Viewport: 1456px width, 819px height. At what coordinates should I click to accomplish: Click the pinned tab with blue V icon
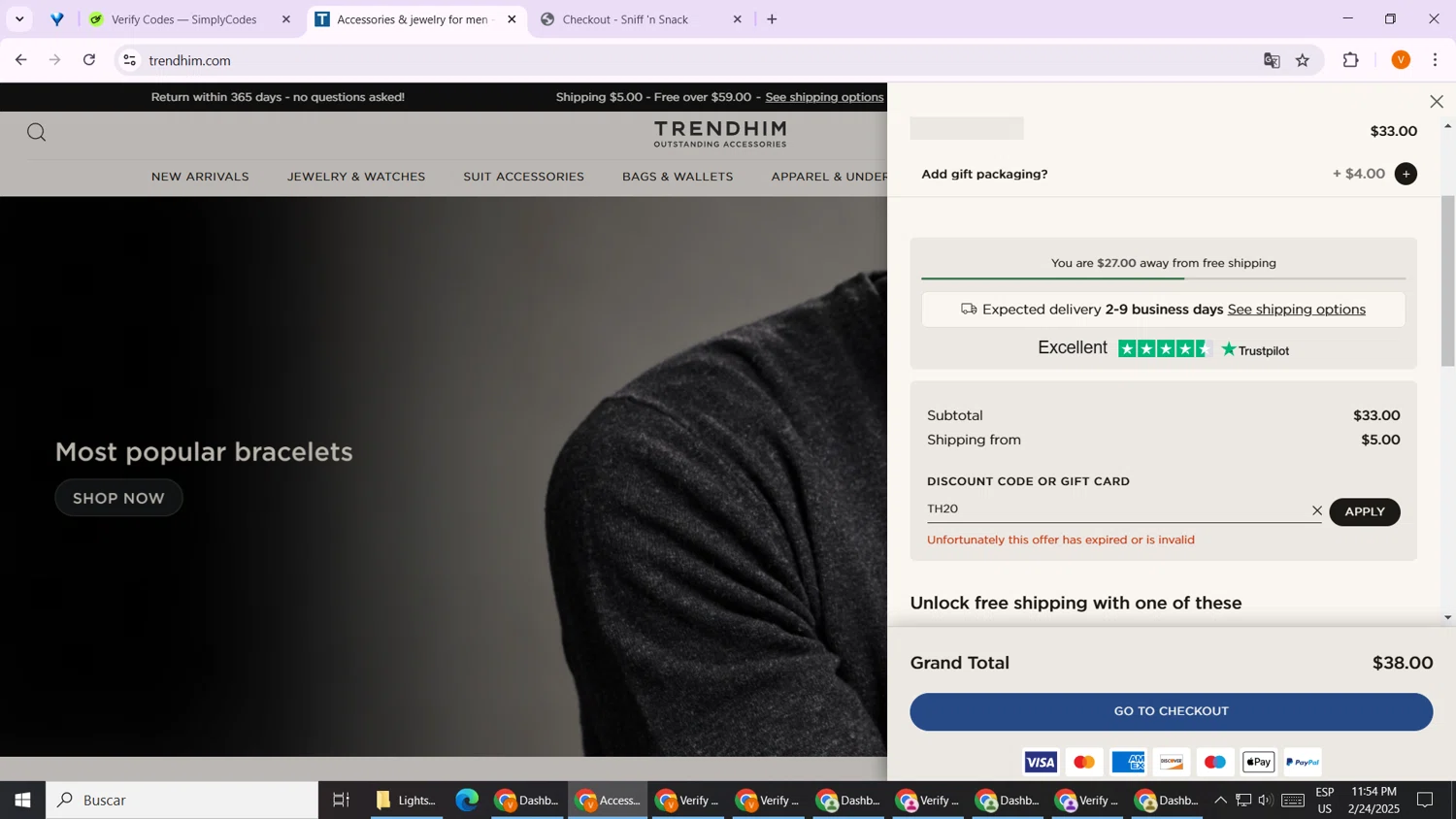point(57,19)
